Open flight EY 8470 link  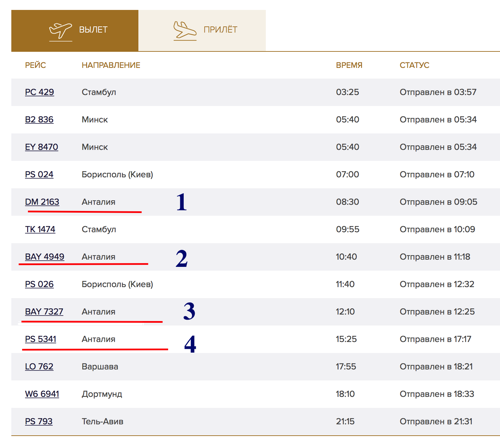click(41, 147)
